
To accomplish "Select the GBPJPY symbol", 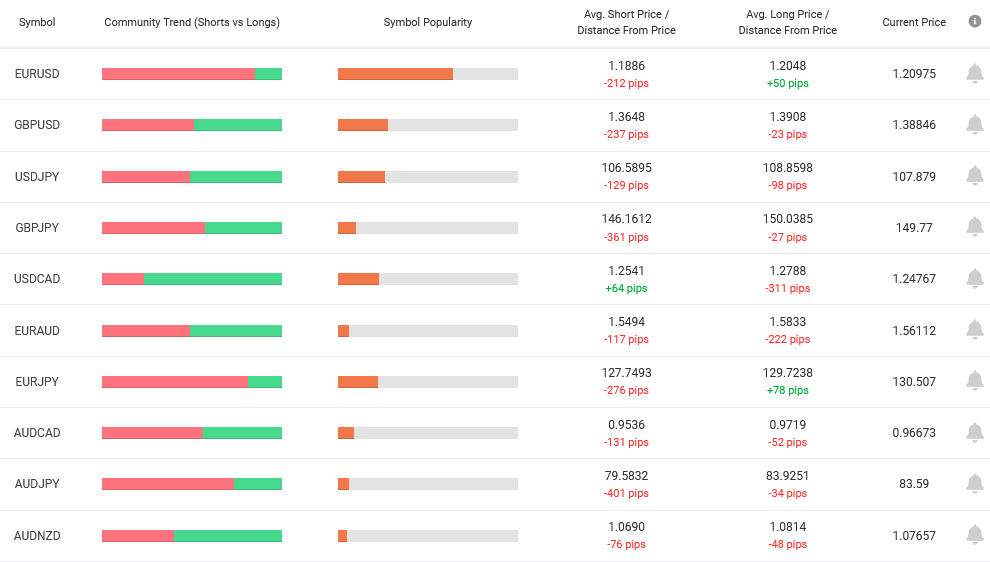I will tap(37, 228).
